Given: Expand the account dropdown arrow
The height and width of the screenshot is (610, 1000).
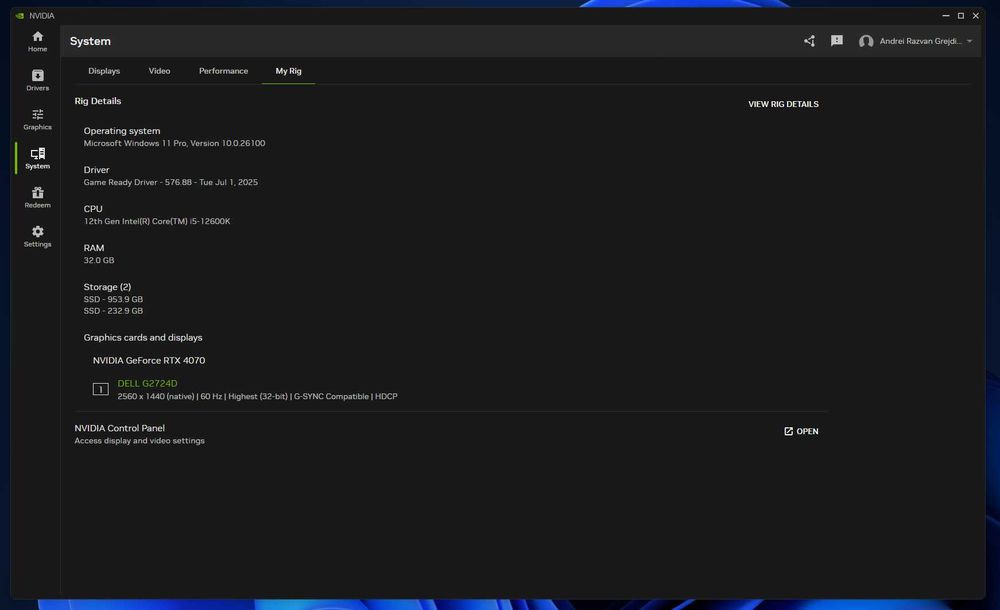Looking at the screenshot, I should pos(969,41).
